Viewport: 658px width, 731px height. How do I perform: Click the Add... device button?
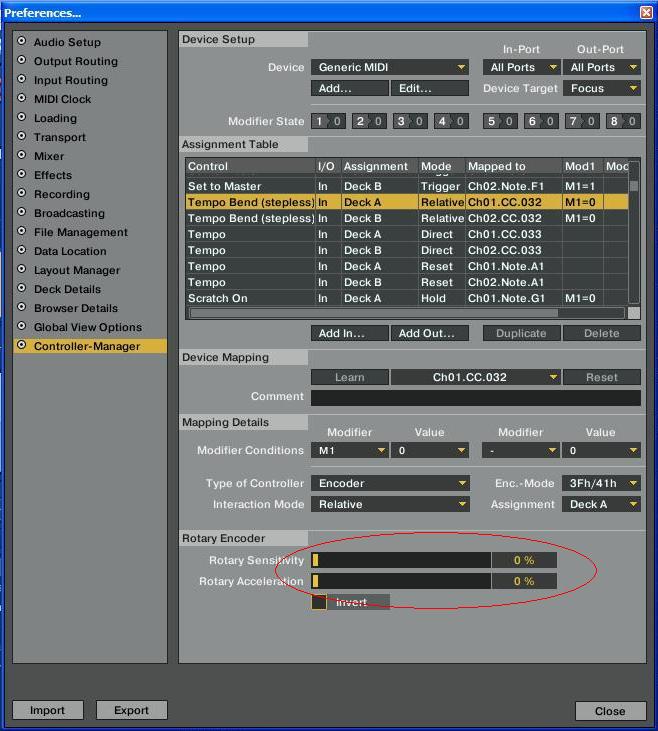350,88
